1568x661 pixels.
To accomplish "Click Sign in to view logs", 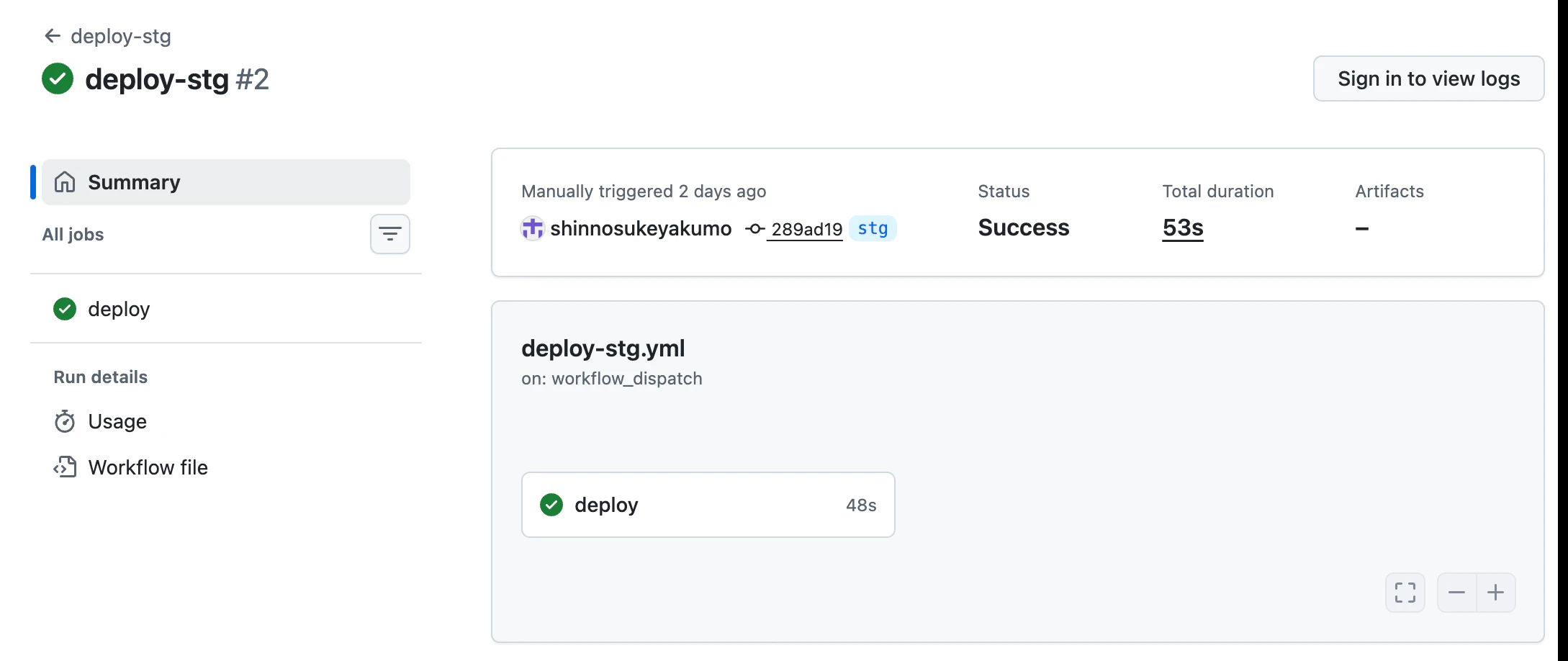I will [x=1428, y=78].
